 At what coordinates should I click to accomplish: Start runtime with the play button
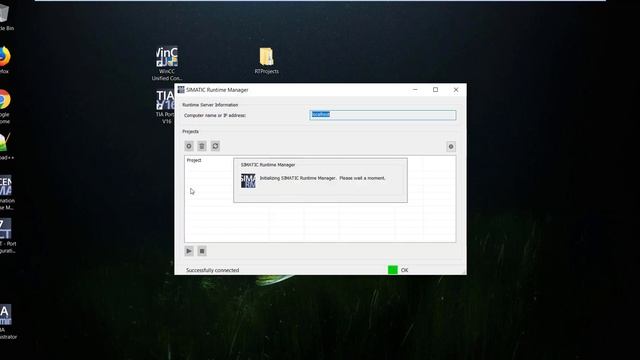point(189,251)
